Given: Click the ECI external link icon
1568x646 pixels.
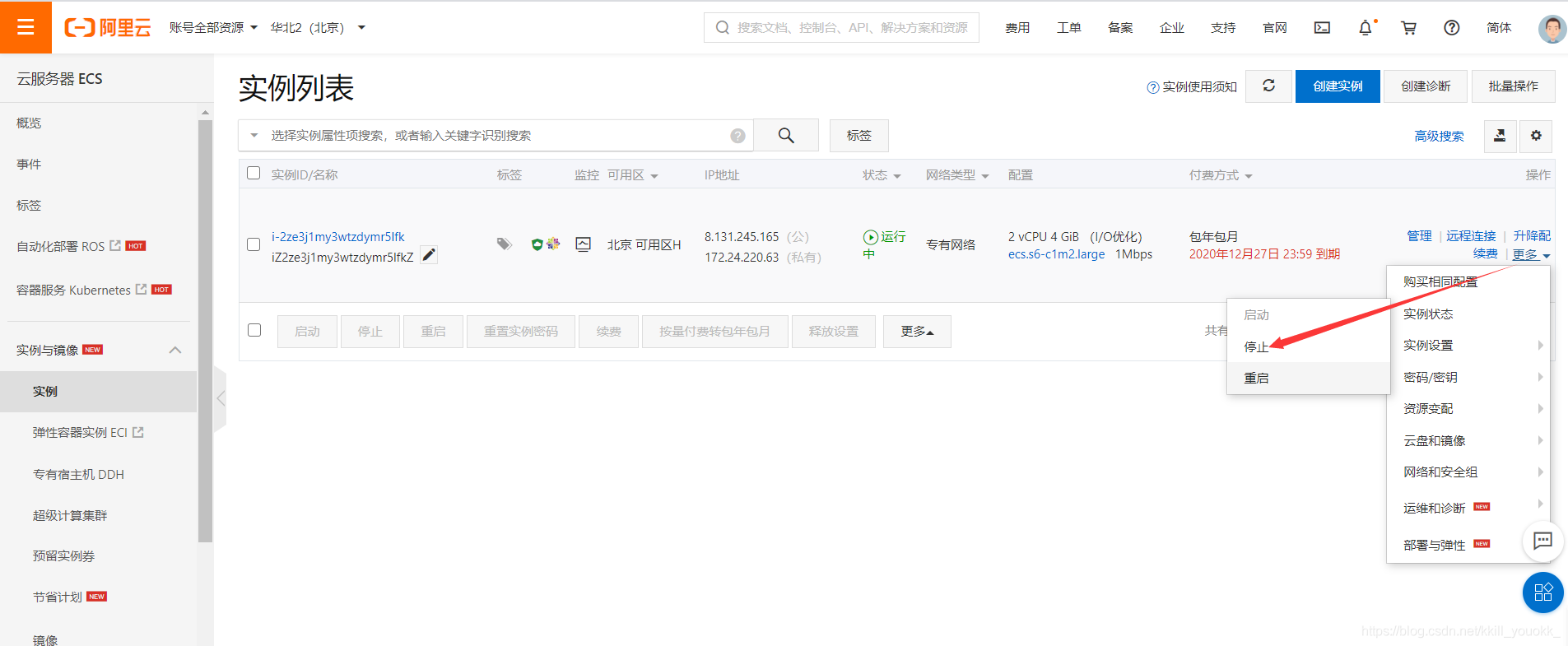Looking at the screenshot, I should point(137,432).
